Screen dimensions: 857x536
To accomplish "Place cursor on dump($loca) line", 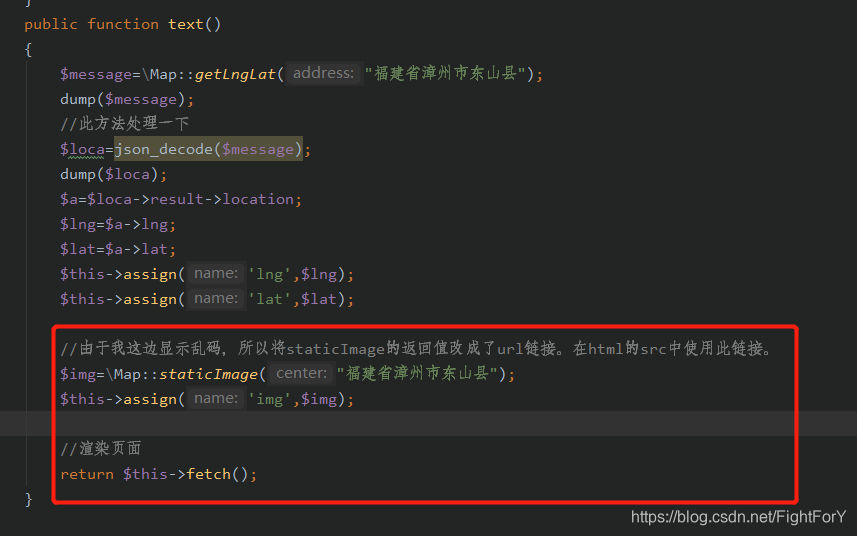I will click(113, 174).
